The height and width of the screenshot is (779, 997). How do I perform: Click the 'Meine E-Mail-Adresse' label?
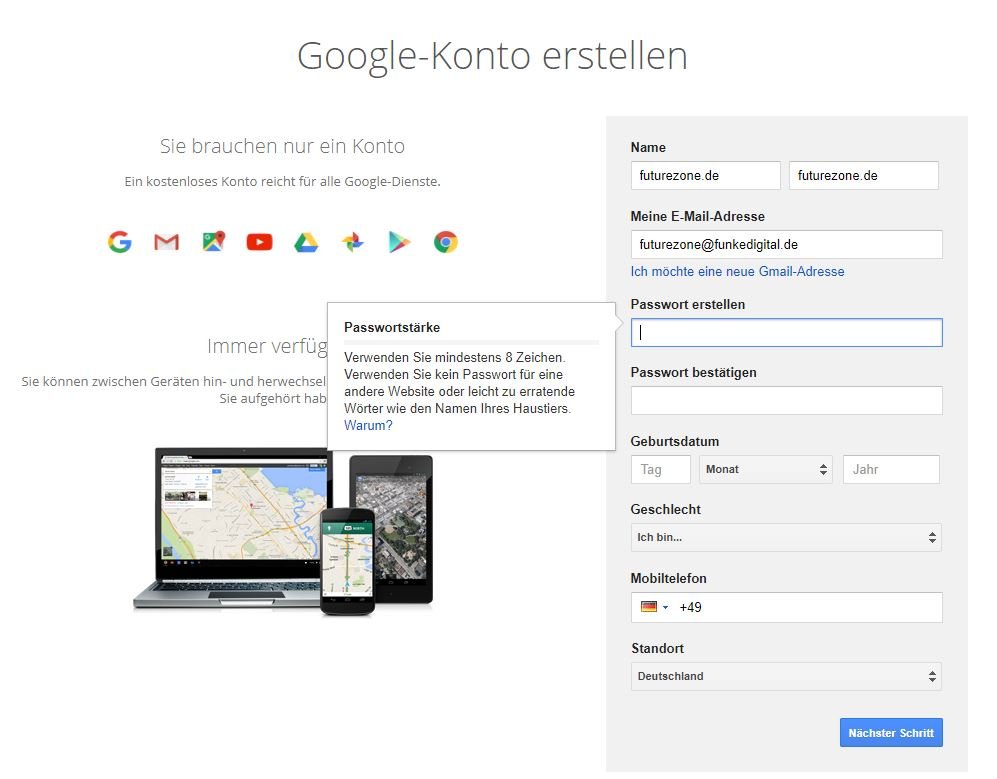[698, 216]
